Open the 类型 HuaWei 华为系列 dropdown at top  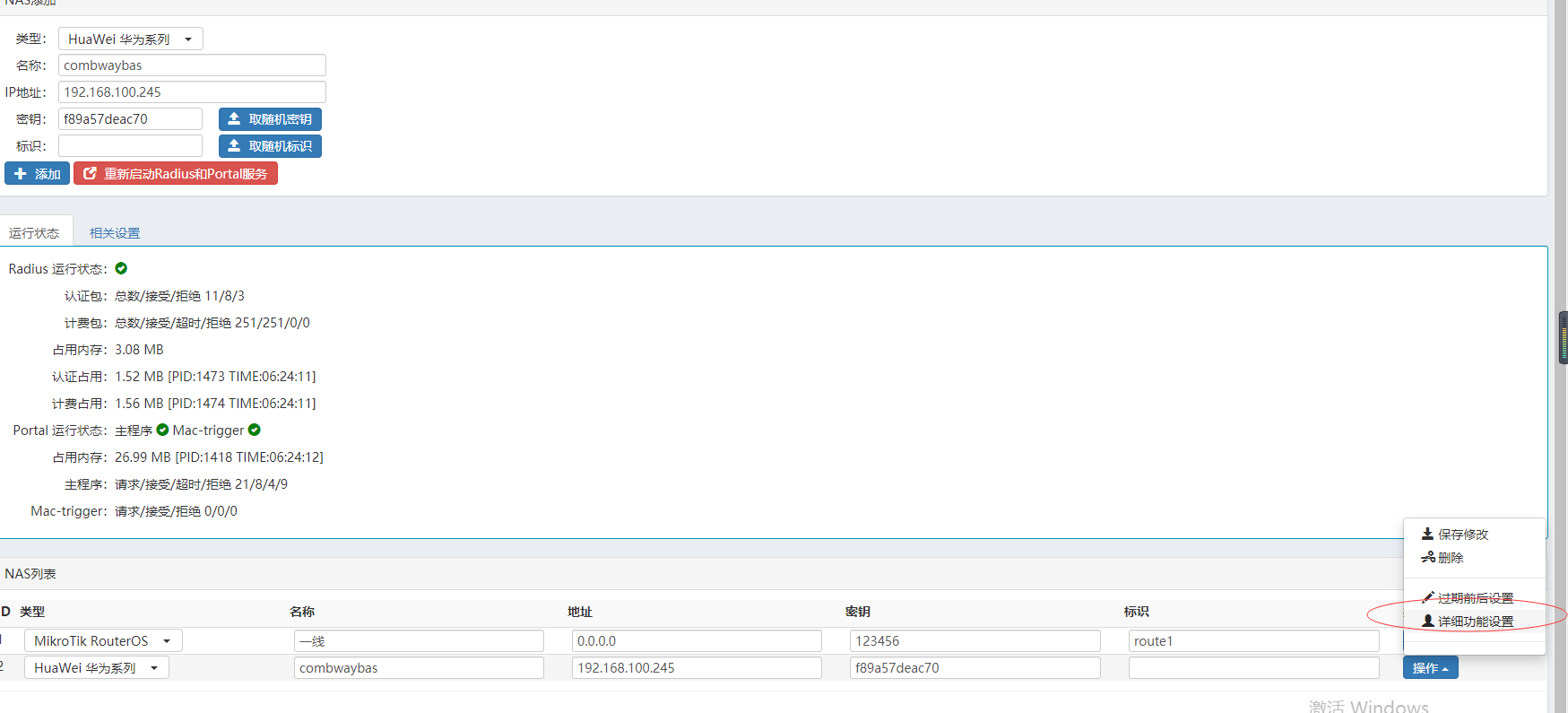tap(131, 39)
